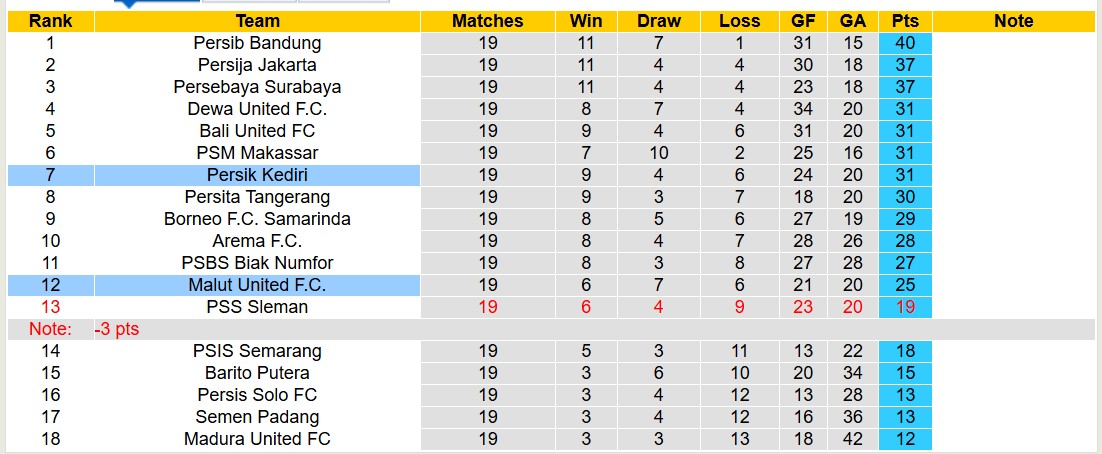Click the Team column header
1102x454 pixels.
pos(257,21)
